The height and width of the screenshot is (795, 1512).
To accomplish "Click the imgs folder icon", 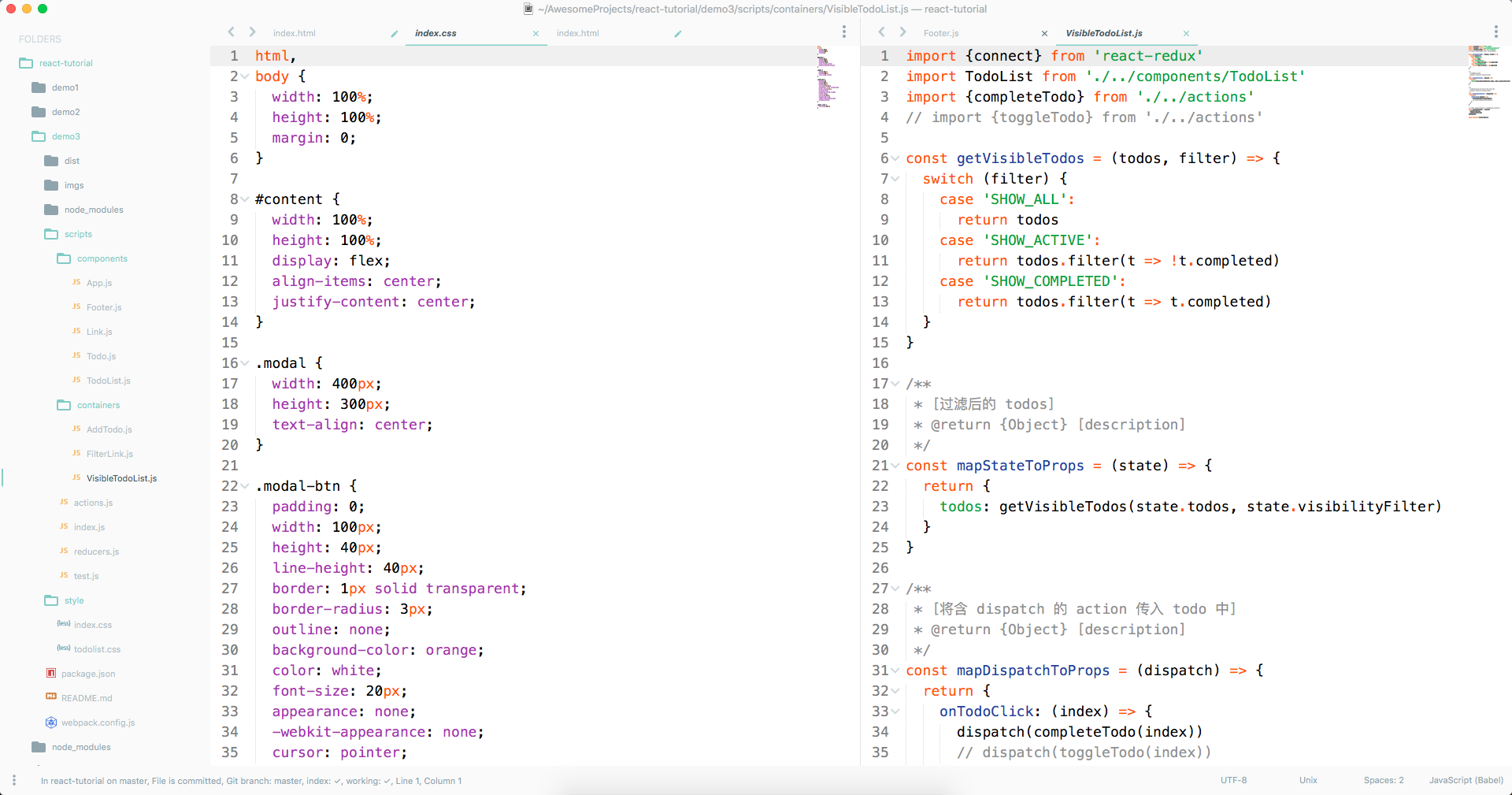I will pyautogui.click(x=51, y=185).
